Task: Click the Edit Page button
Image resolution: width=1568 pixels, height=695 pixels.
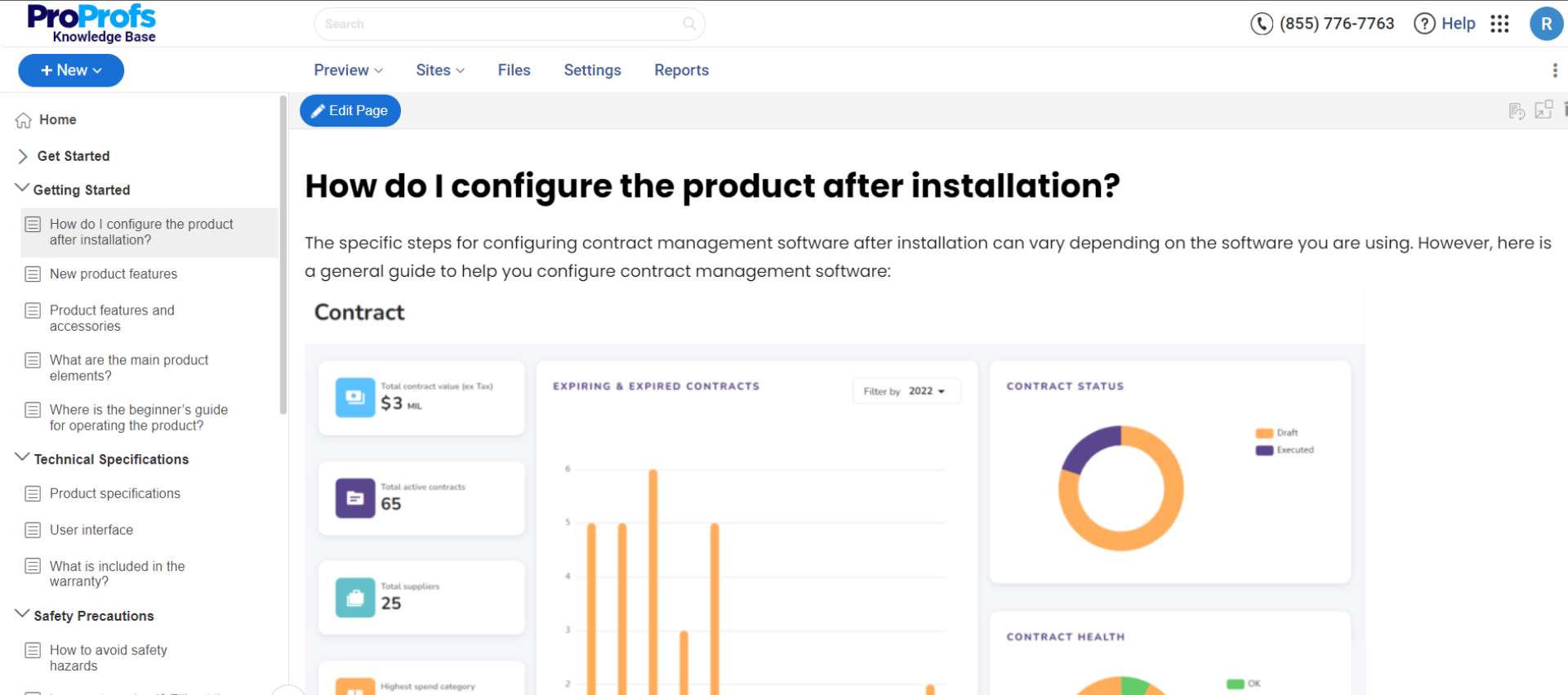Action: click(350, 110)
